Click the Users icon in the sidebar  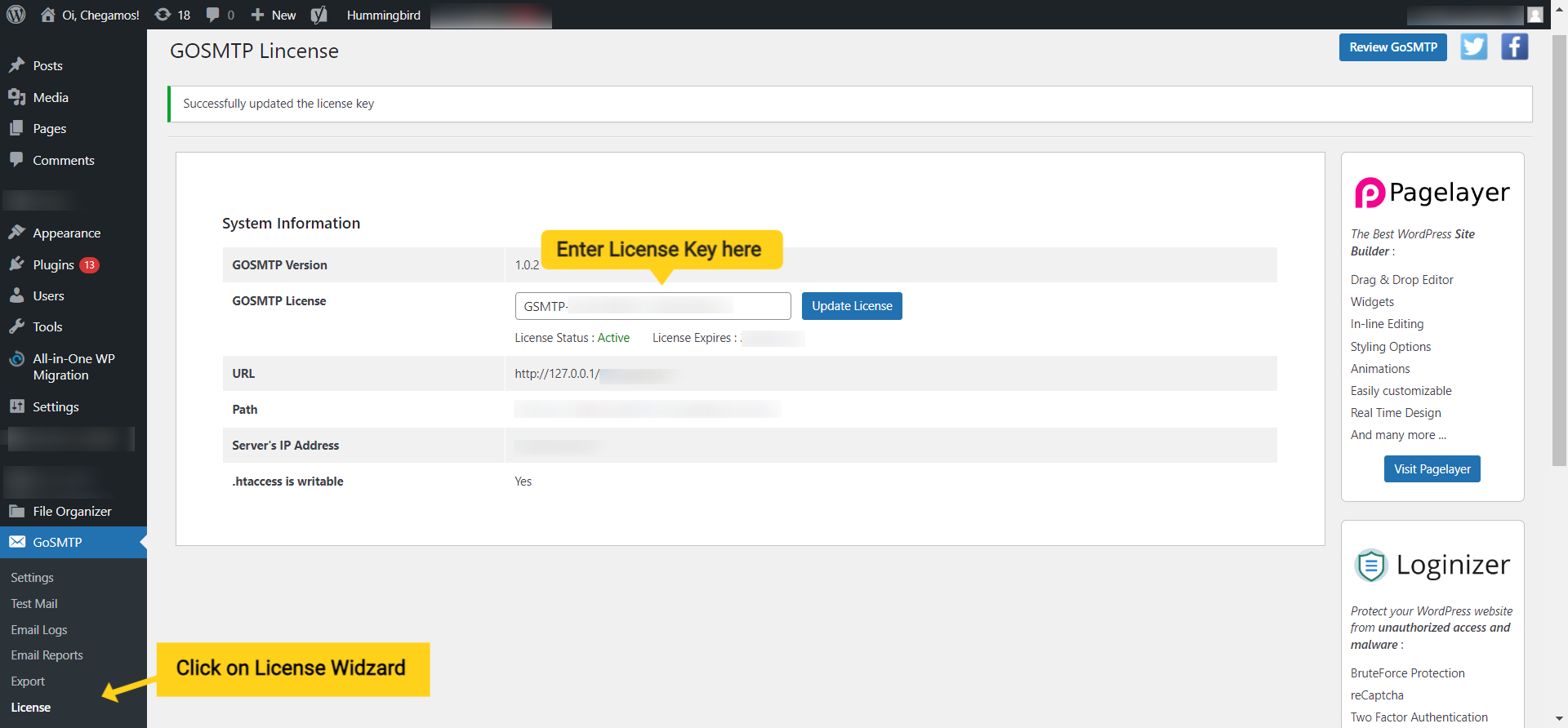point(16,295)
